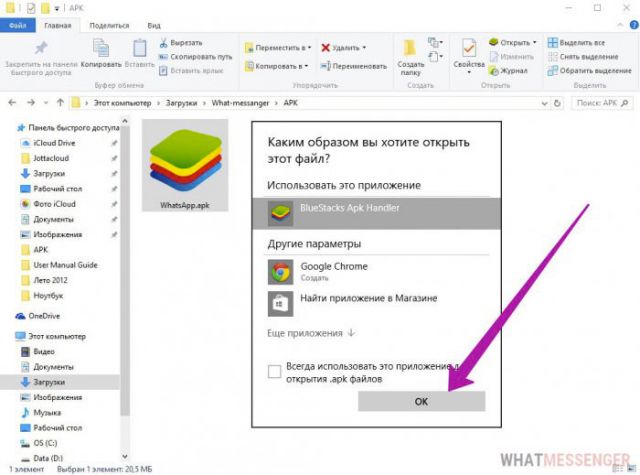This screenshot has height=475, width=640.
Task: Click Переименовать (Rename) command
Action: click(353, 66)
